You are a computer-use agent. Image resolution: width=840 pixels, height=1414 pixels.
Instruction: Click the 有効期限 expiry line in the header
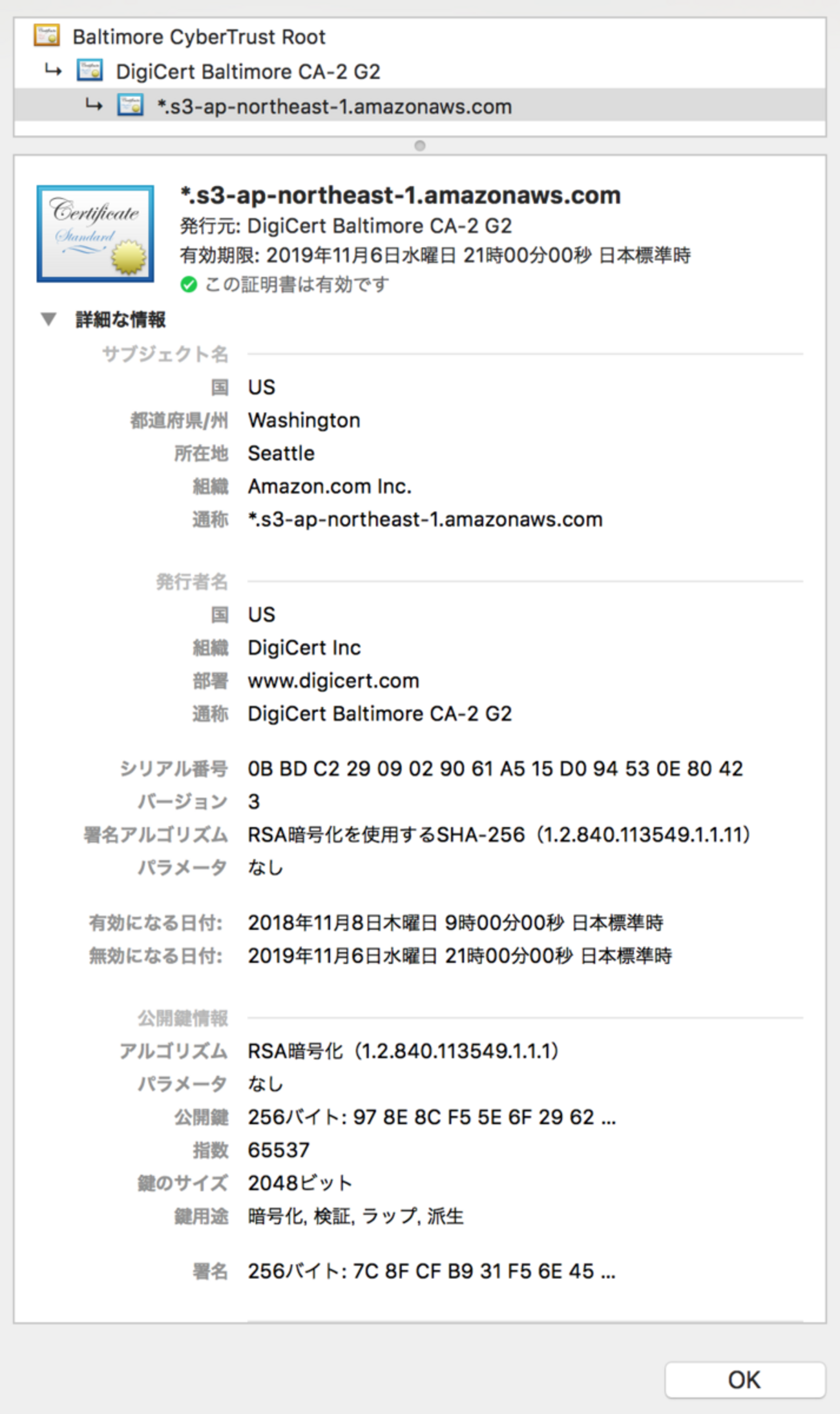tap(436, 255)
